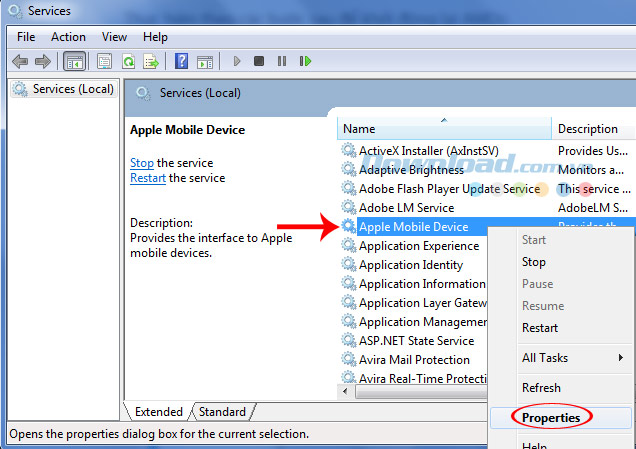Image resolution: width=636 pixels, height=449 pixels.
Task: Open the View menu
Action: (114, 37)
